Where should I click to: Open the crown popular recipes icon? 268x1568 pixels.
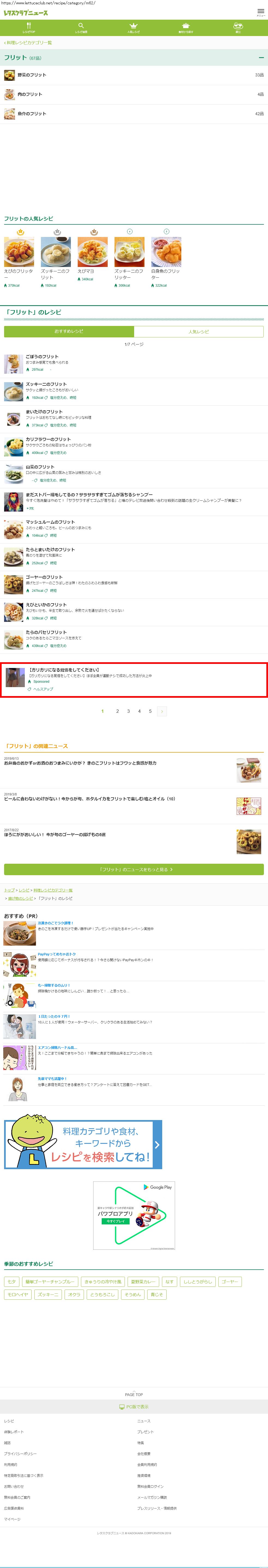(x=134, y=27)
